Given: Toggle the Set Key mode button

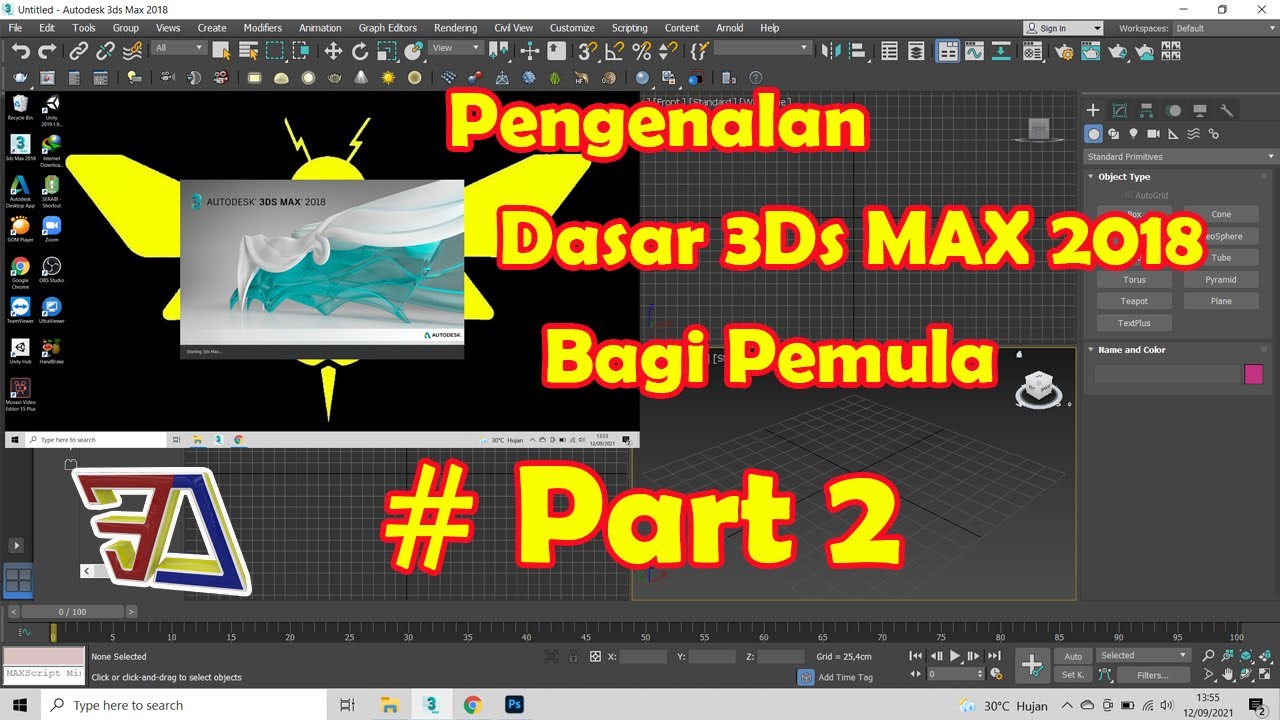Looking at the screenshot, I should click(x=1073, y=675).
